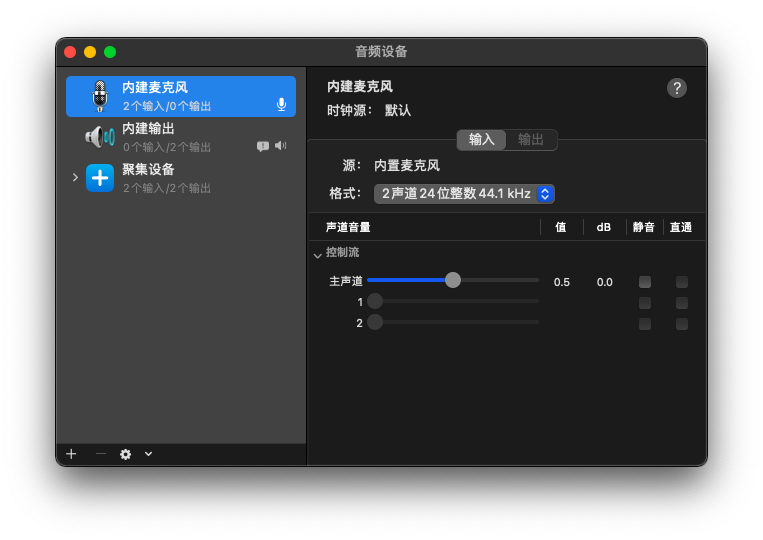The width and height of the screenshot is (763, 540).
Task: Click the small microphone input indicator icon
Action: 281,104
